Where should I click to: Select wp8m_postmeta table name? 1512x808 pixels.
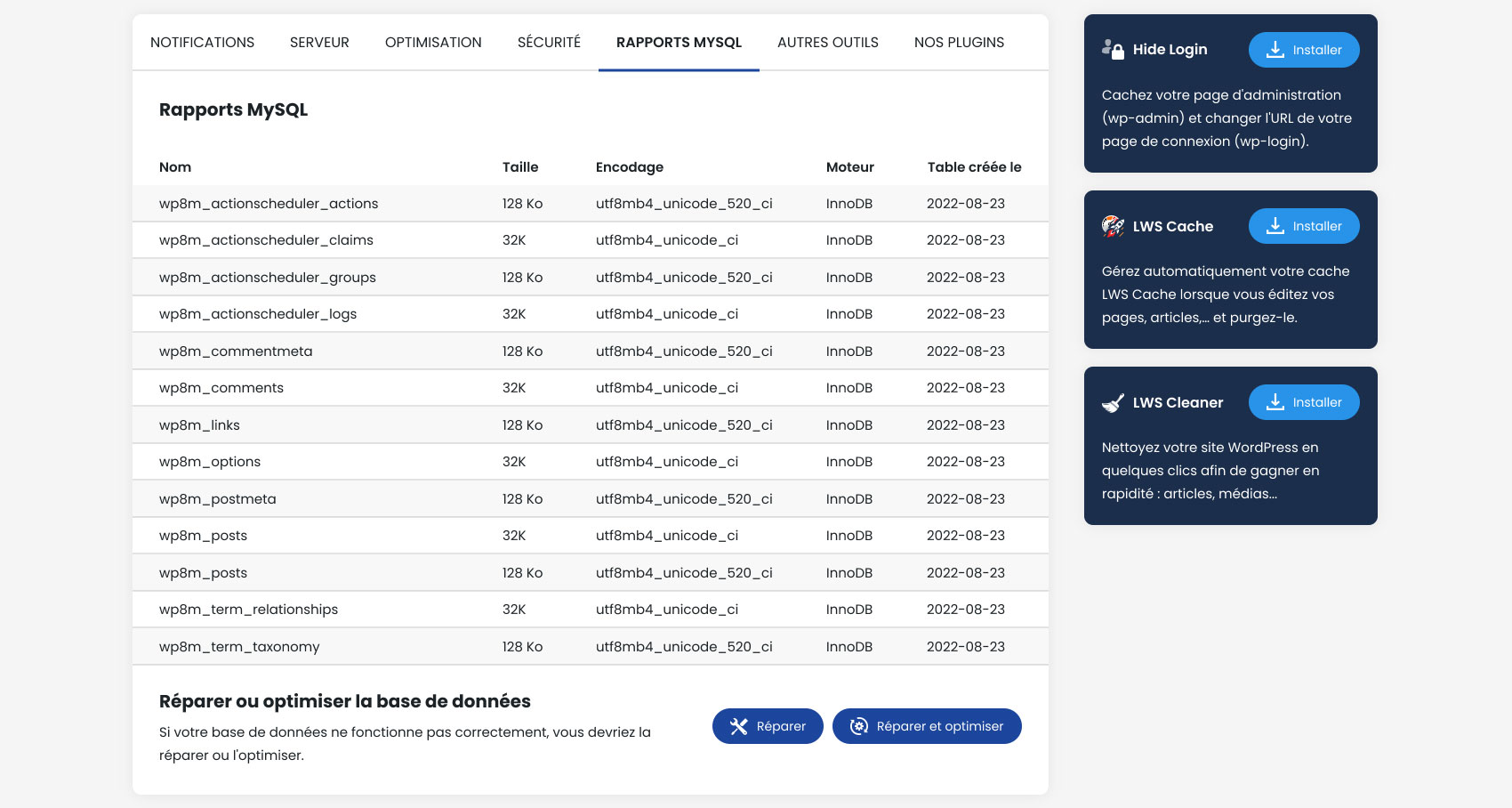pyautogui.click(x=218, y=499)
